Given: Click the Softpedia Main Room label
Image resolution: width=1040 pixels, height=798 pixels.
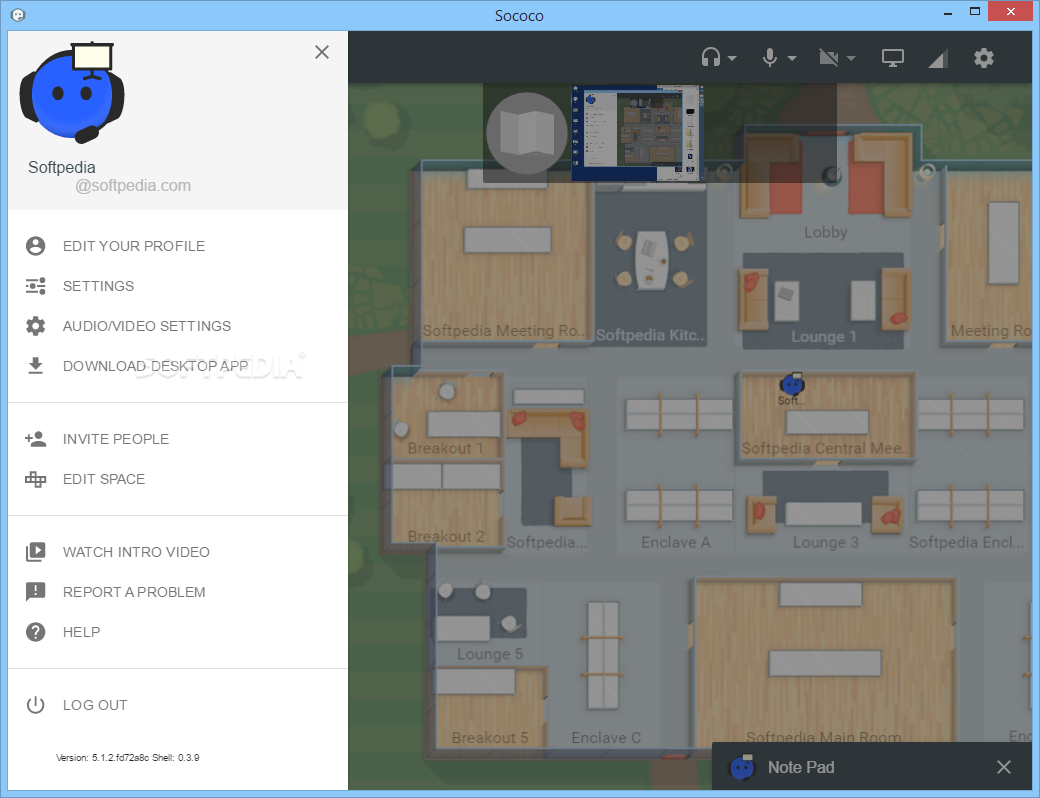Looking at the screenshot, I should (823, 736).
